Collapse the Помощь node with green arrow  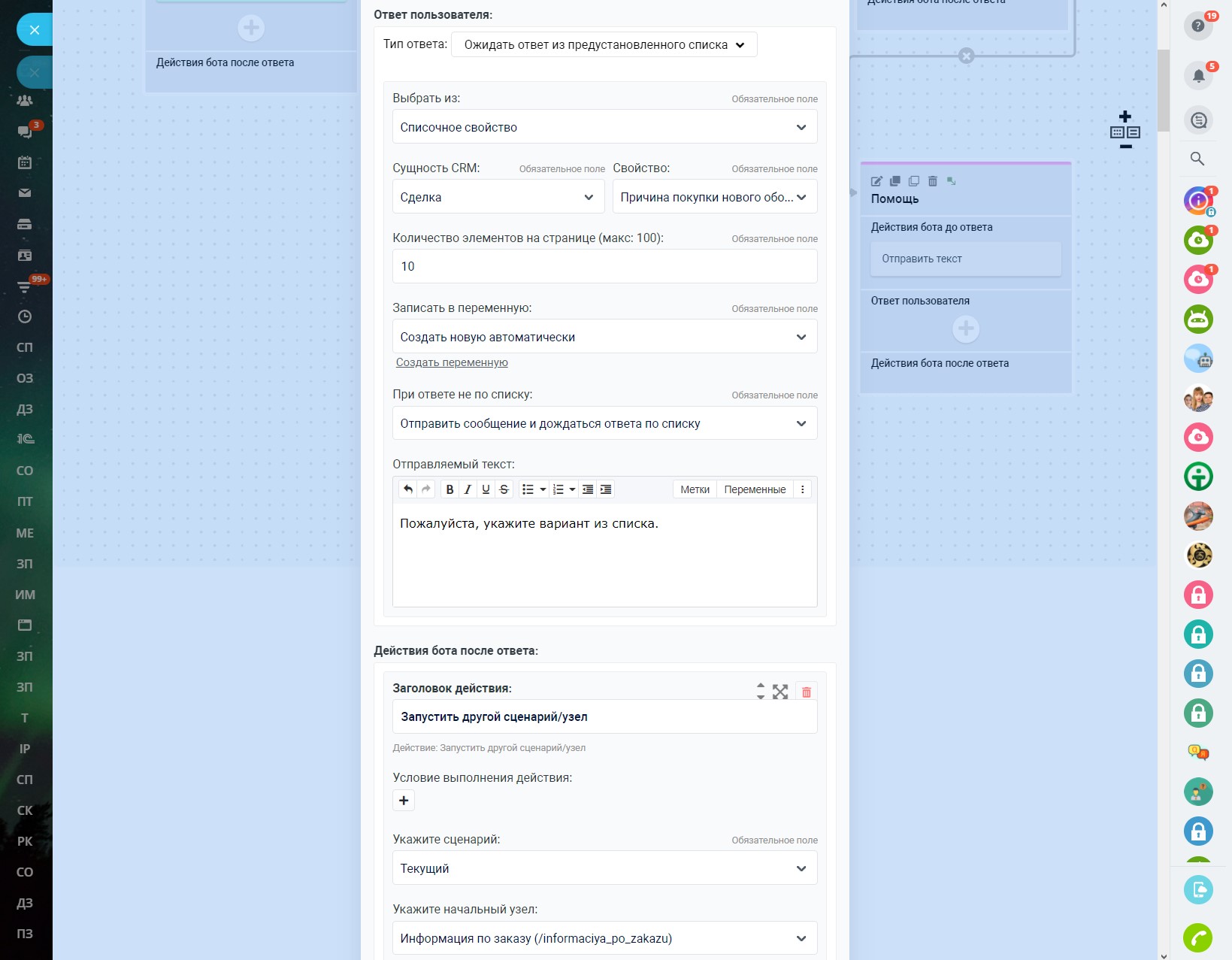point(952,180)
